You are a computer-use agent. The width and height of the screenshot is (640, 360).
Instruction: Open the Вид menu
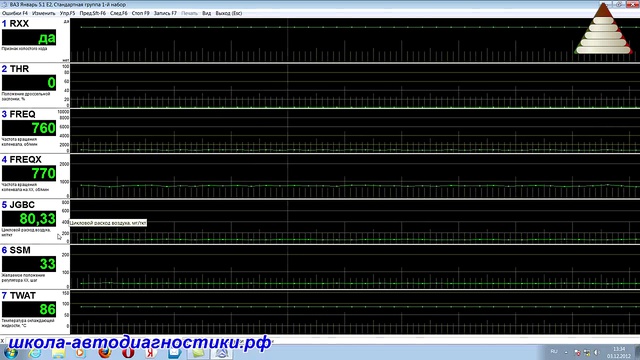coord(207,13)
